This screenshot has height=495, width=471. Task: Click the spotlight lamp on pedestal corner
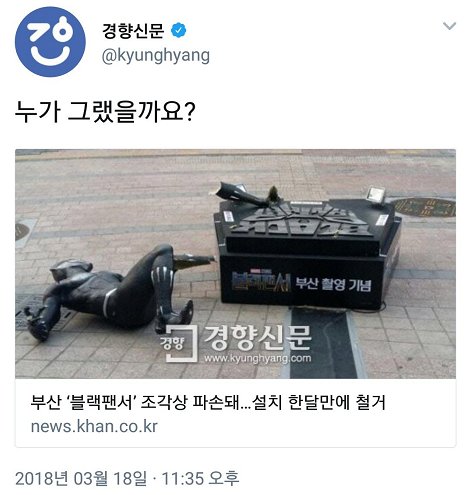(377, 195)
